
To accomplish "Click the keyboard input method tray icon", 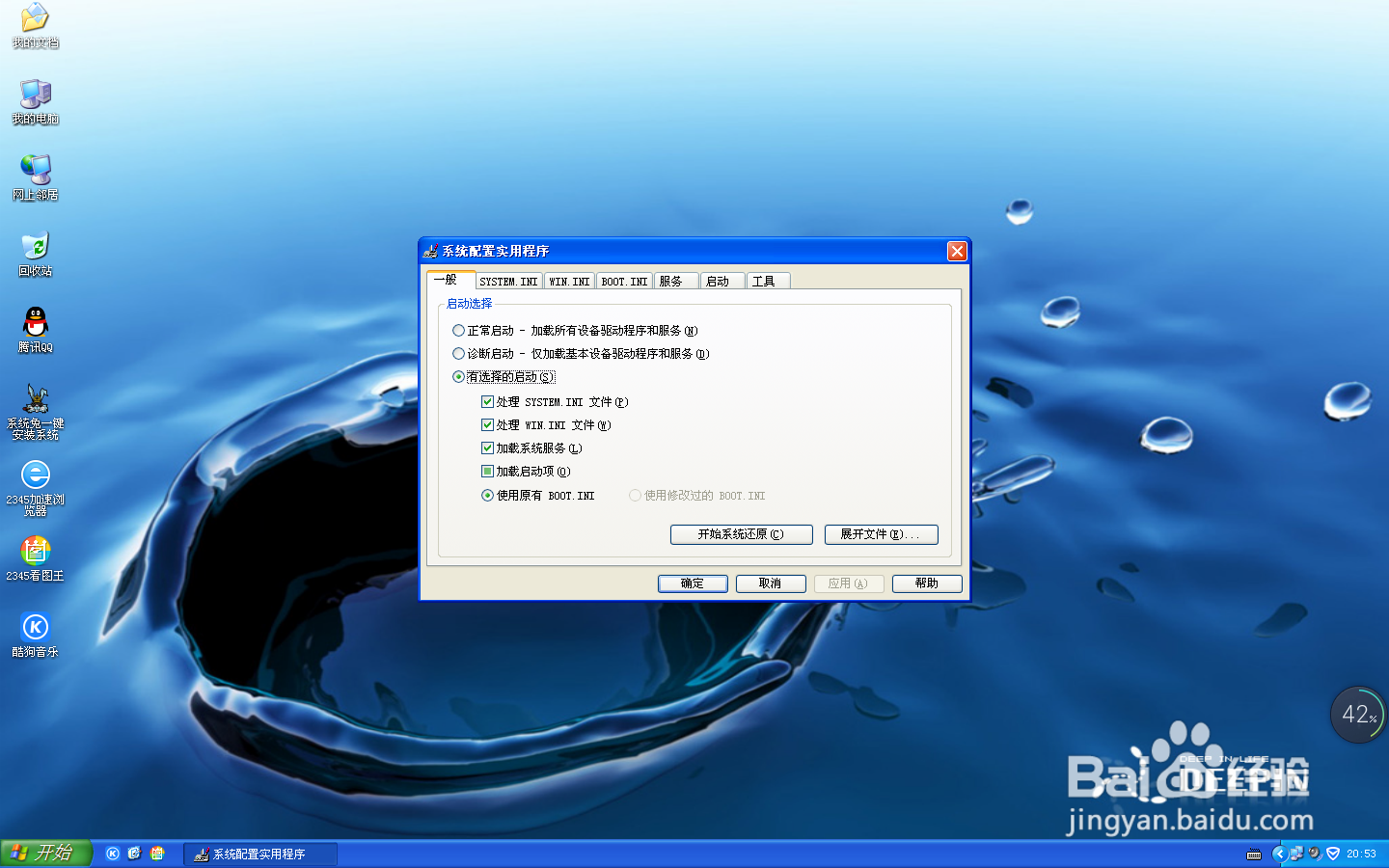I will click(x=1254, y=854).
